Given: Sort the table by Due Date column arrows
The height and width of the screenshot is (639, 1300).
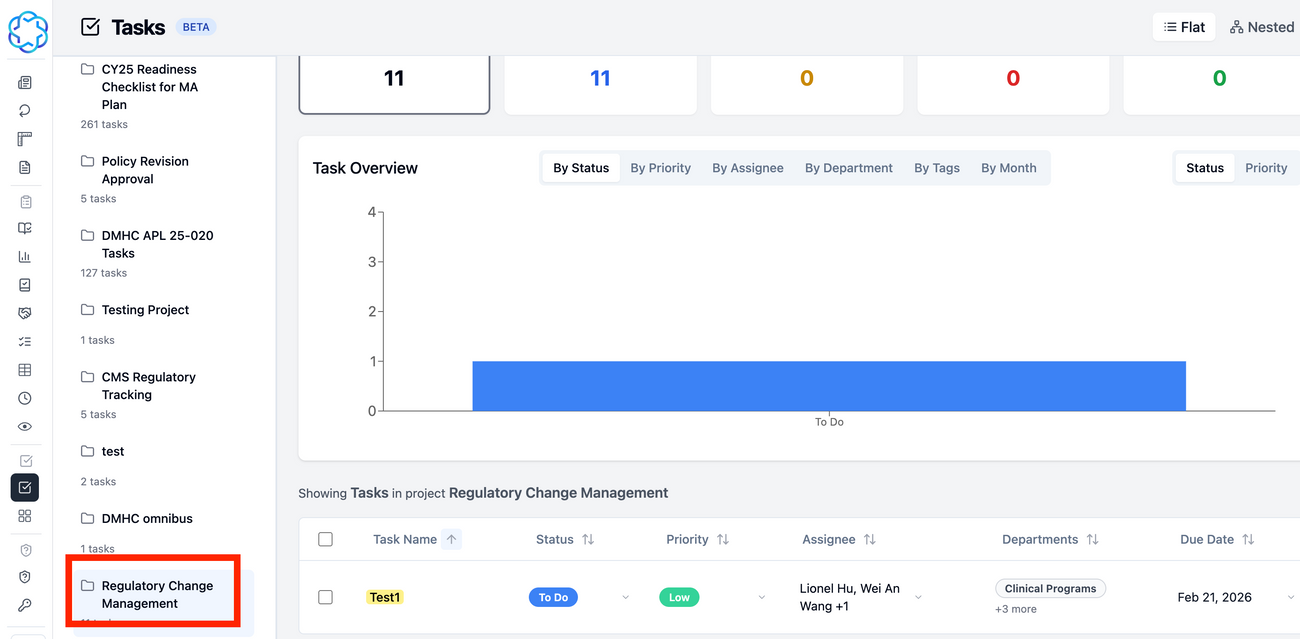Looking at the screenshot, I should pyautogui.click(x=1248, y=539).
